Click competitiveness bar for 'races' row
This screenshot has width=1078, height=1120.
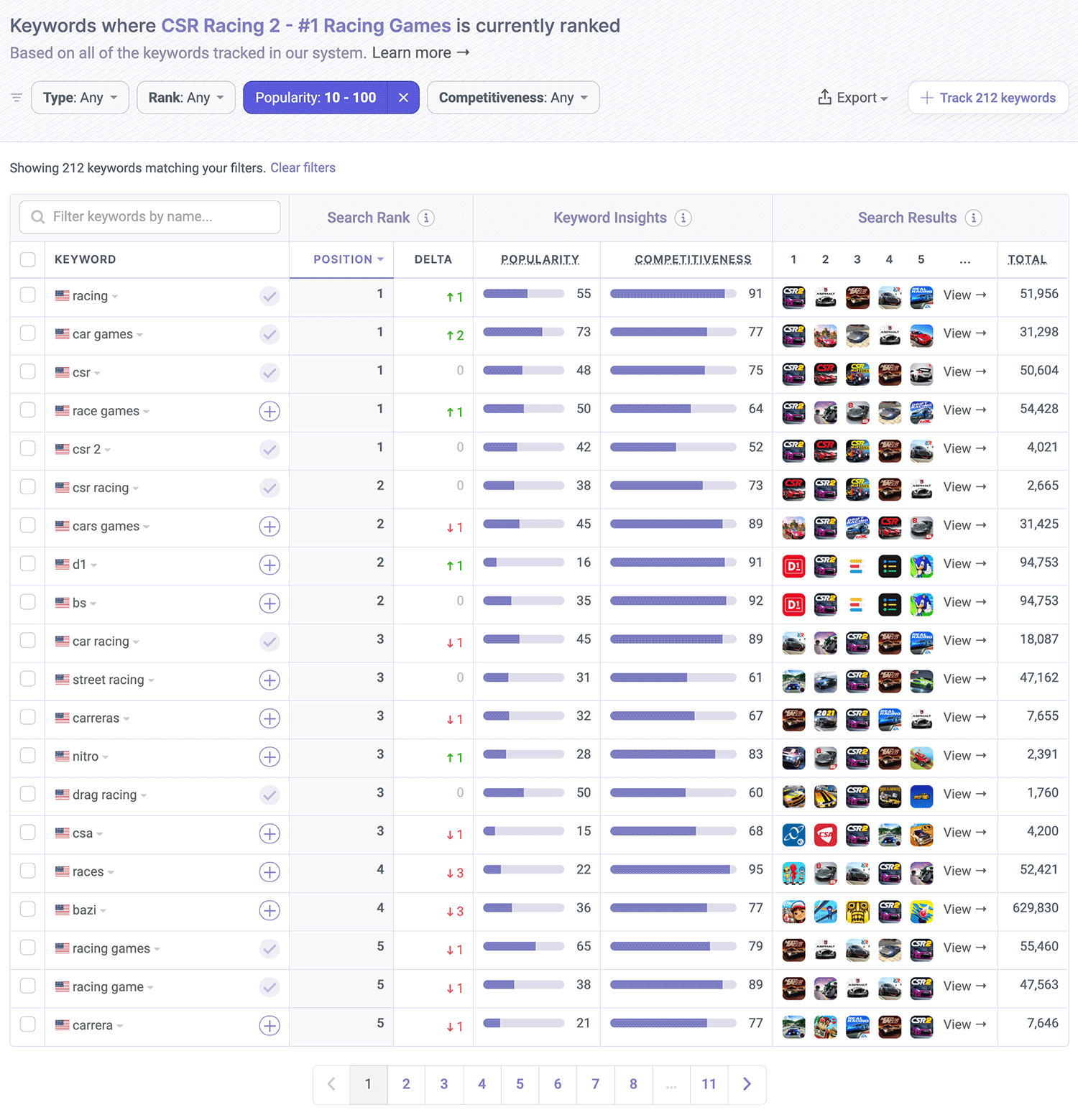(673, 869)
